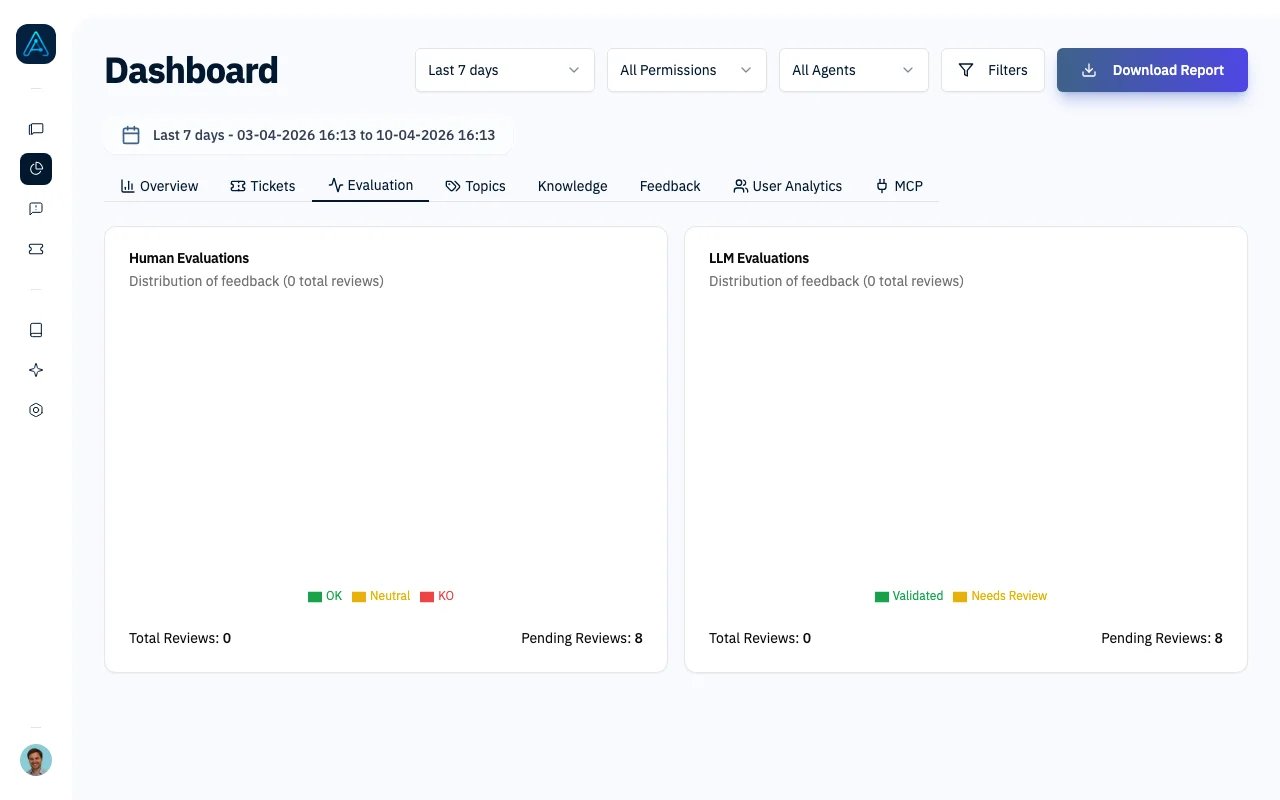Image resolution: width=1280 pixels, height=800 pixels.
Task: Click Human Evaluations Total Reviews: 0
Action: (180, 638)
